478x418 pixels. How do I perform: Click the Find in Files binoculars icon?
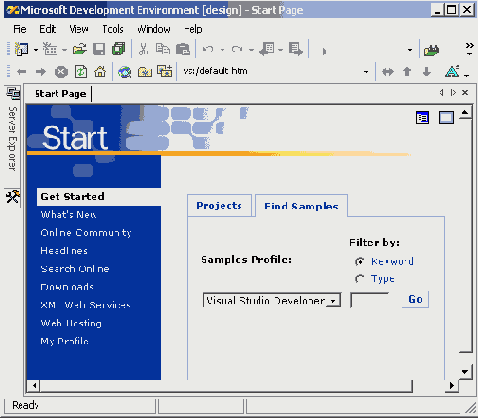431,50
